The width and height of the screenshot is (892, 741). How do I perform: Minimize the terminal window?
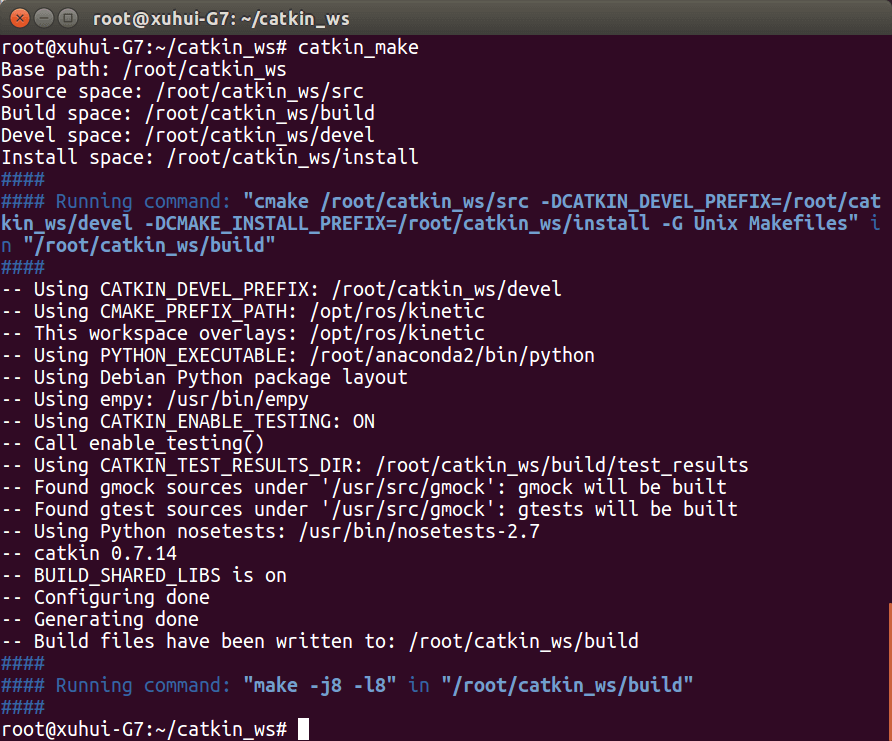[x=43, y=17]
